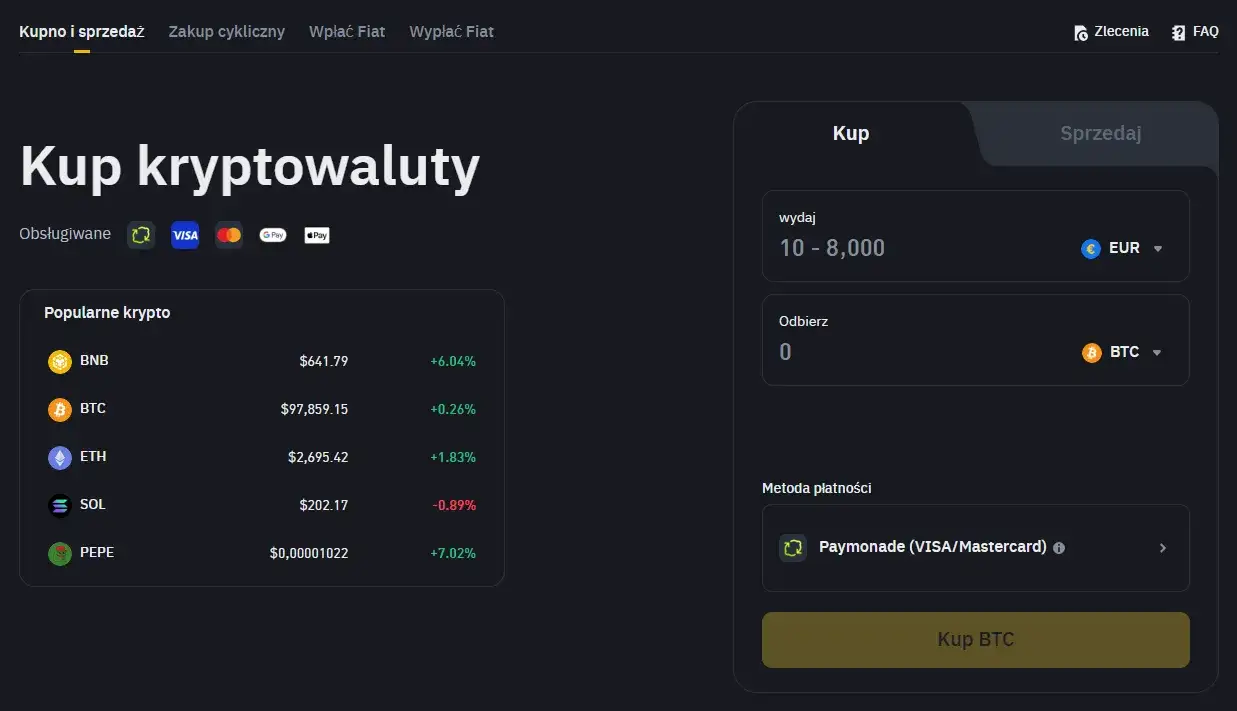This screenshot has width=1237, height=711.
Task: Select the Google Pay icon
Action: (x=273, y=235)
